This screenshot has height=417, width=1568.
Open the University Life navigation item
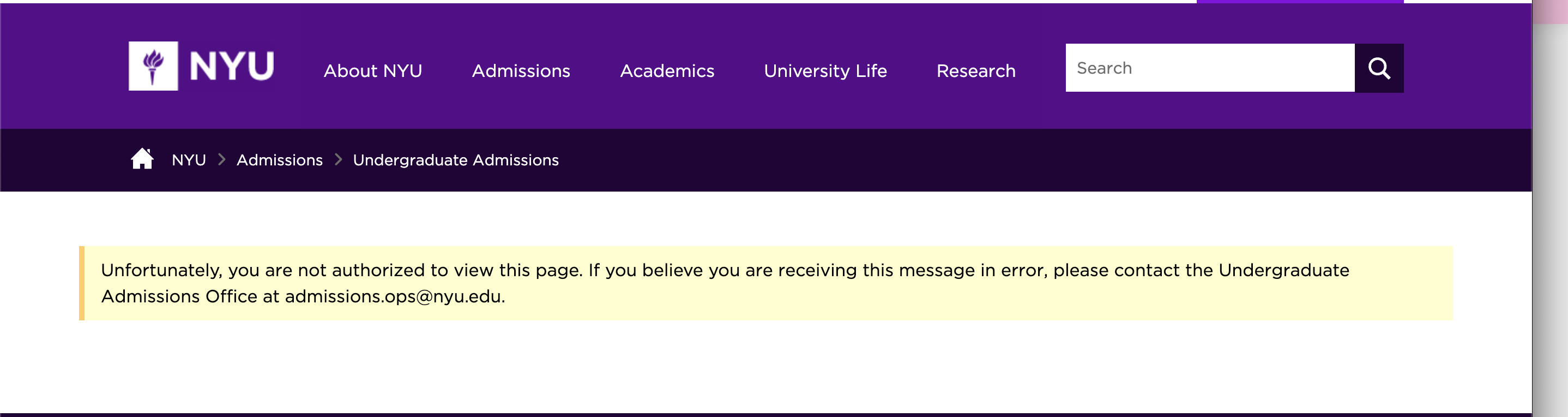tap(825, 71)
